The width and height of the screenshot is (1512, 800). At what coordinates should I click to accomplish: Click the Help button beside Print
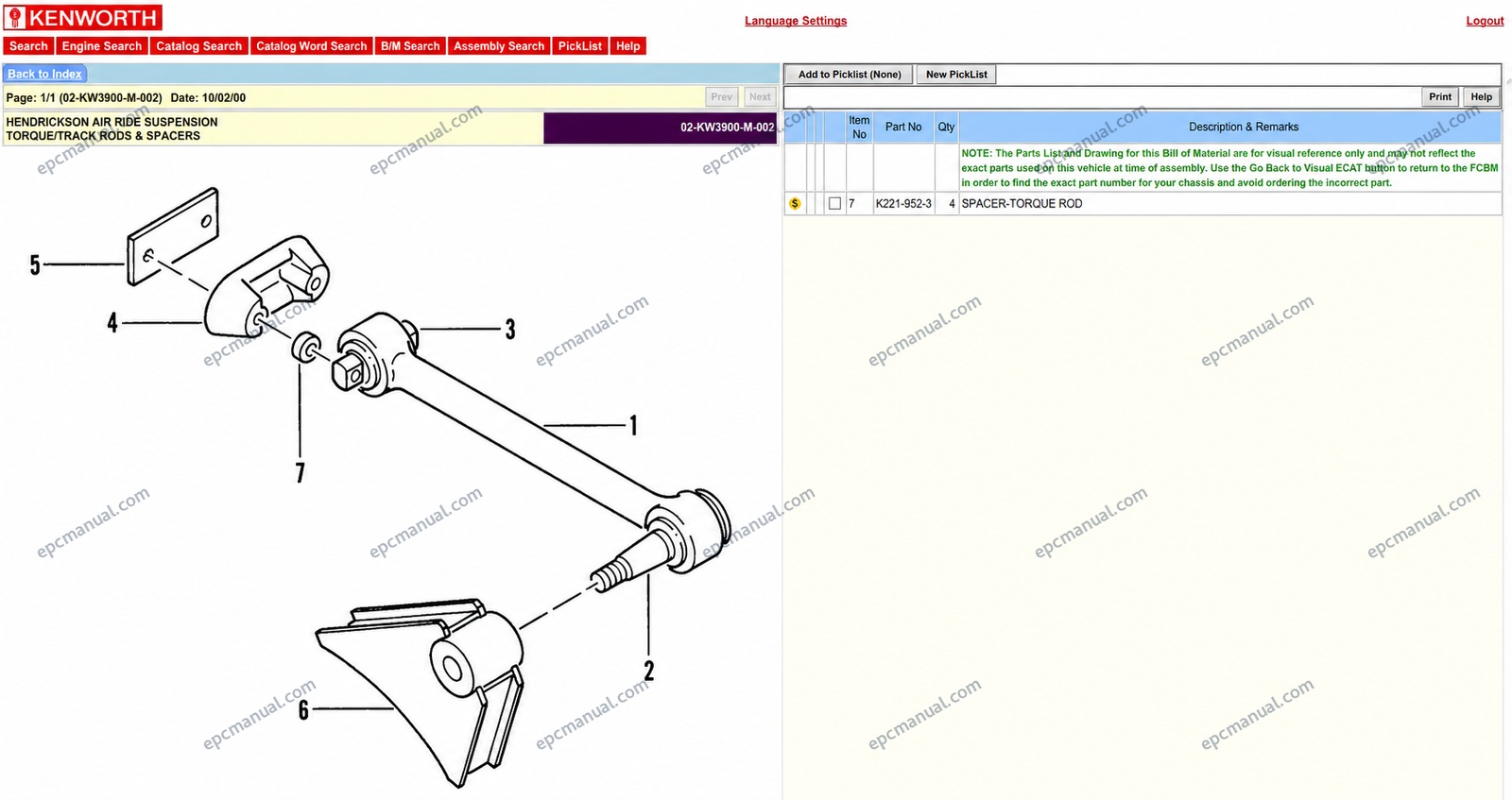1481,97
